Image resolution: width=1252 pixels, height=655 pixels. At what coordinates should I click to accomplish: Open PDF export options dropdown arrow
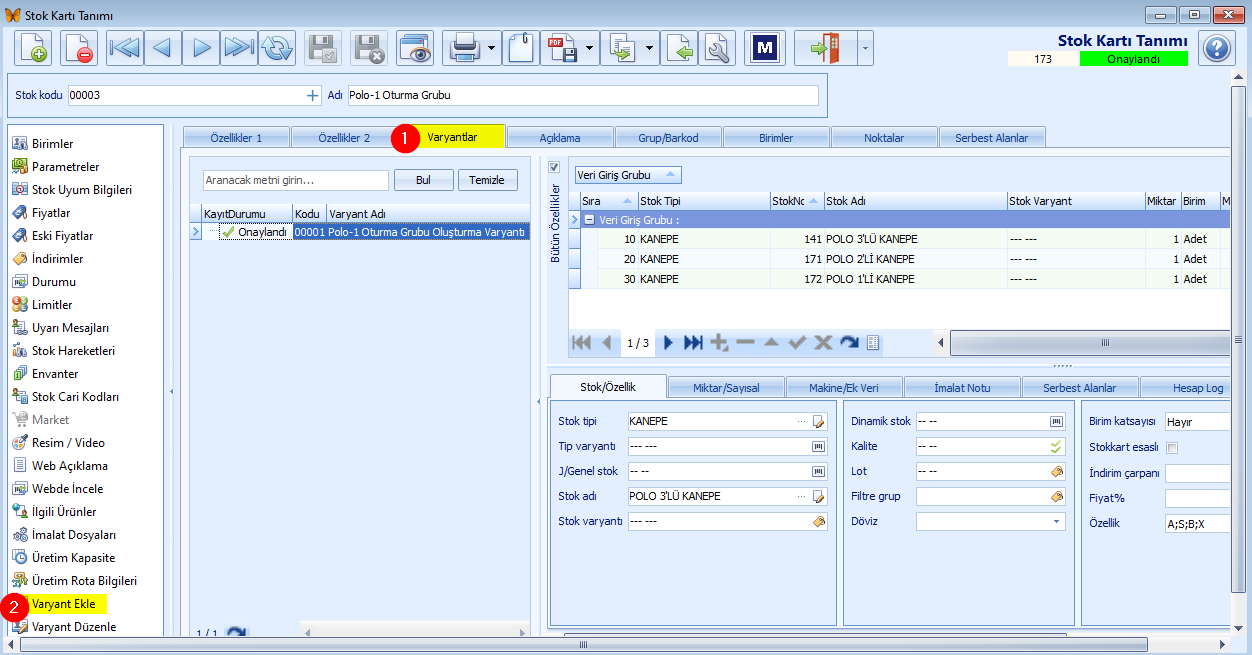(589, 47)
